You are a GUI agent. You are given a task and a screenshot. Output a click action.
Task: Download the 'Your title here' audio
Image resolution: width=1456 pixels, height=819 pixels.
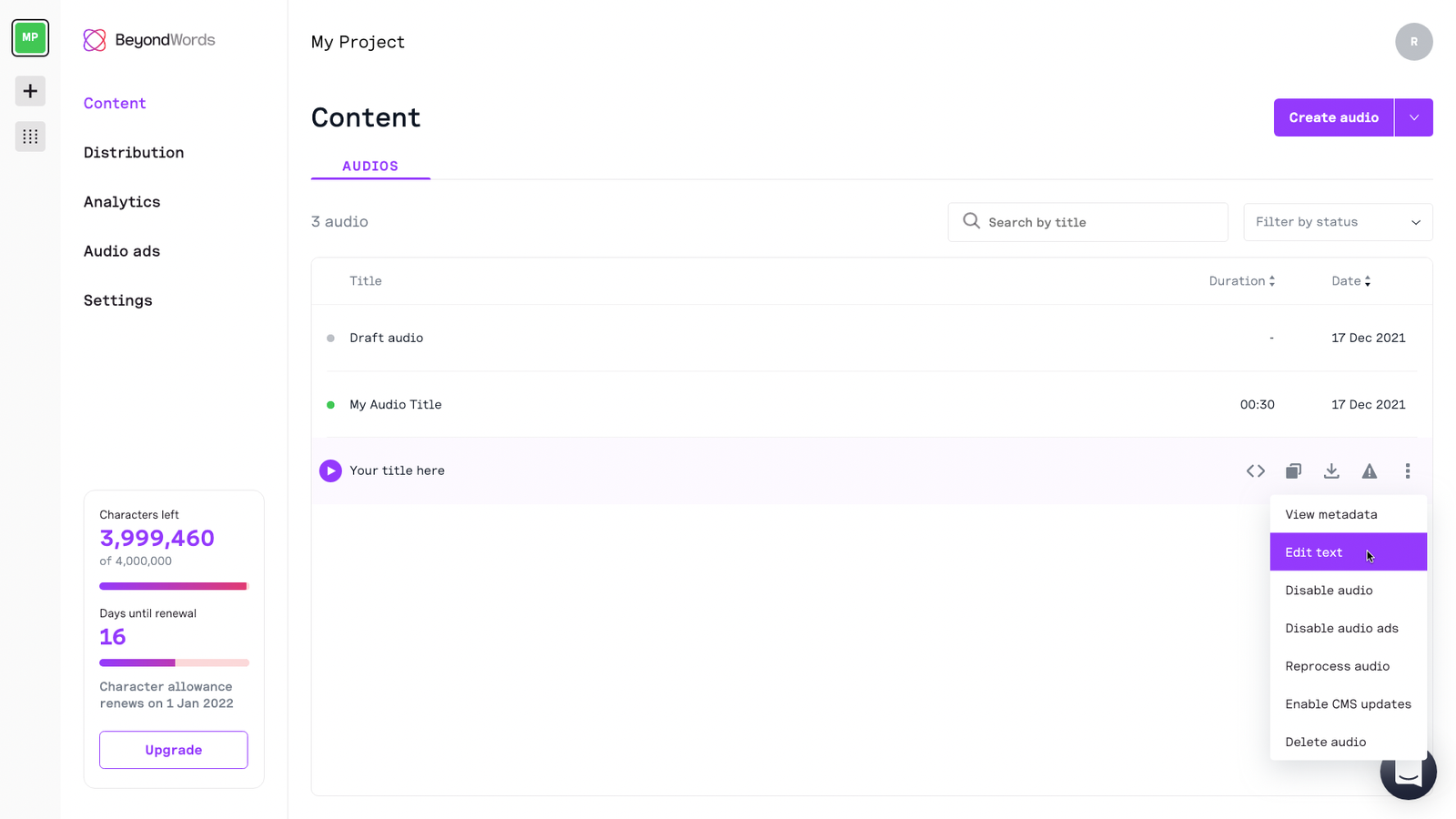point(1331,470)
